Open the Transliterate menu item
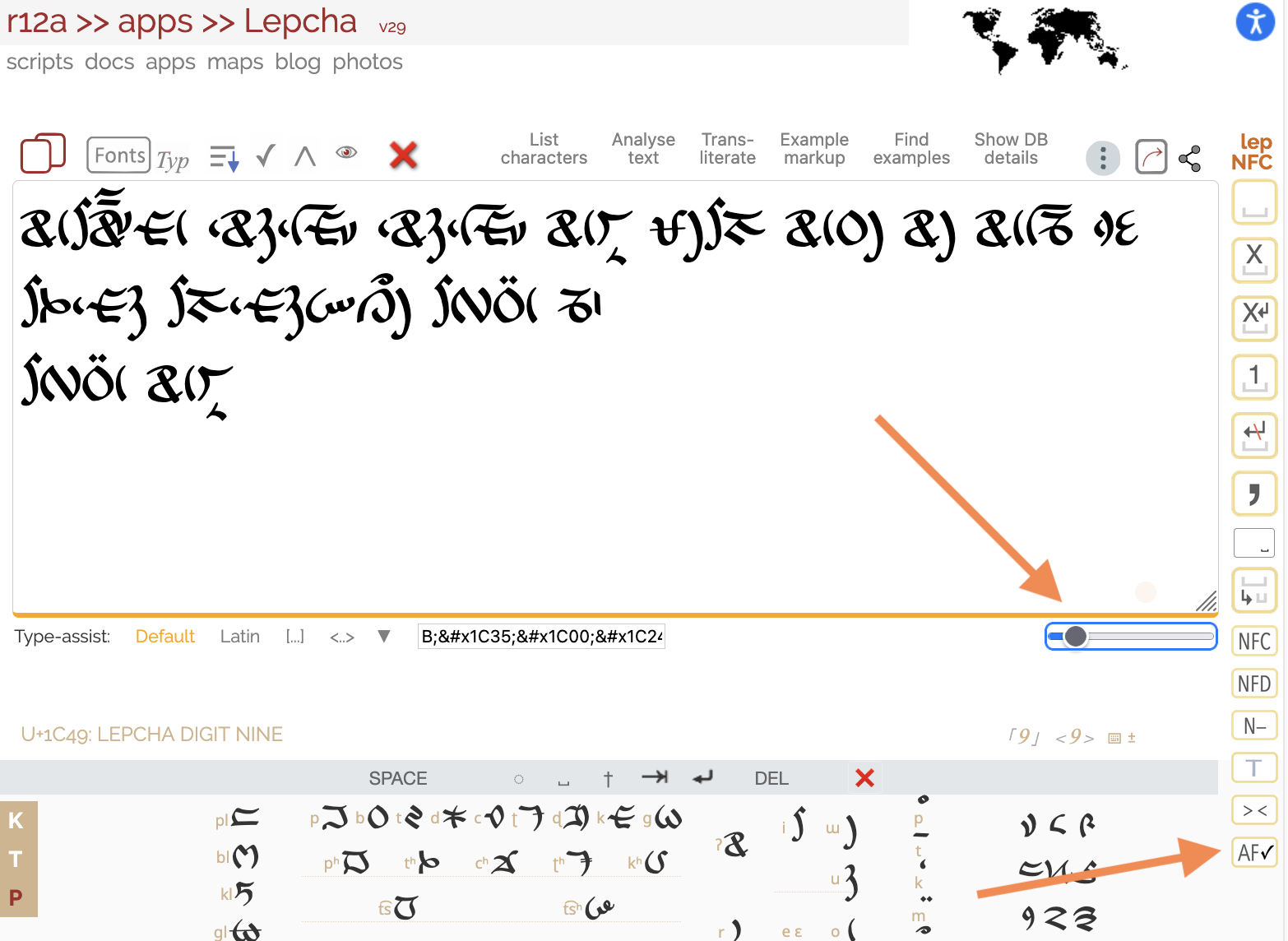This screenshot has width=1288, height=941. [x=727, y=149]
